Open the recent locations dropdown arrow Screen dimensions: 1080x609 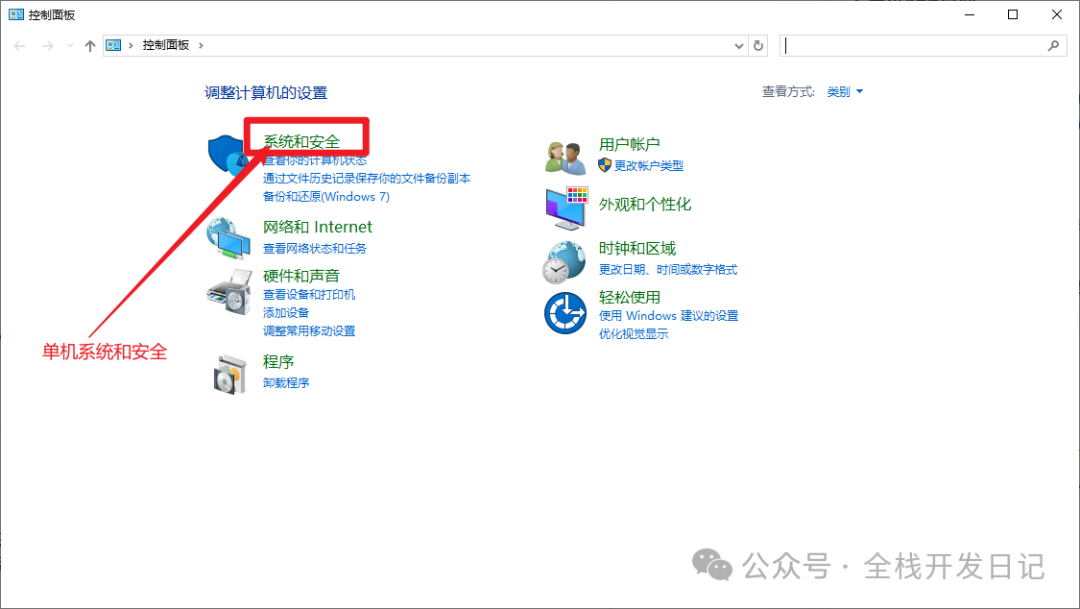pyautogui.click(x=70, y=46)
